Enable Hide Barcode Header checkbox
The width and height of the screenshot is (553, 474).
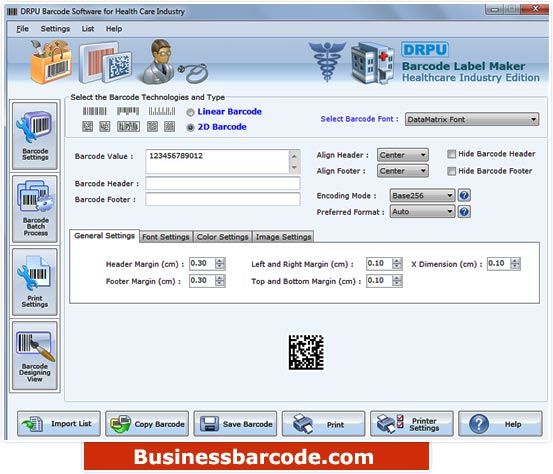451,154
